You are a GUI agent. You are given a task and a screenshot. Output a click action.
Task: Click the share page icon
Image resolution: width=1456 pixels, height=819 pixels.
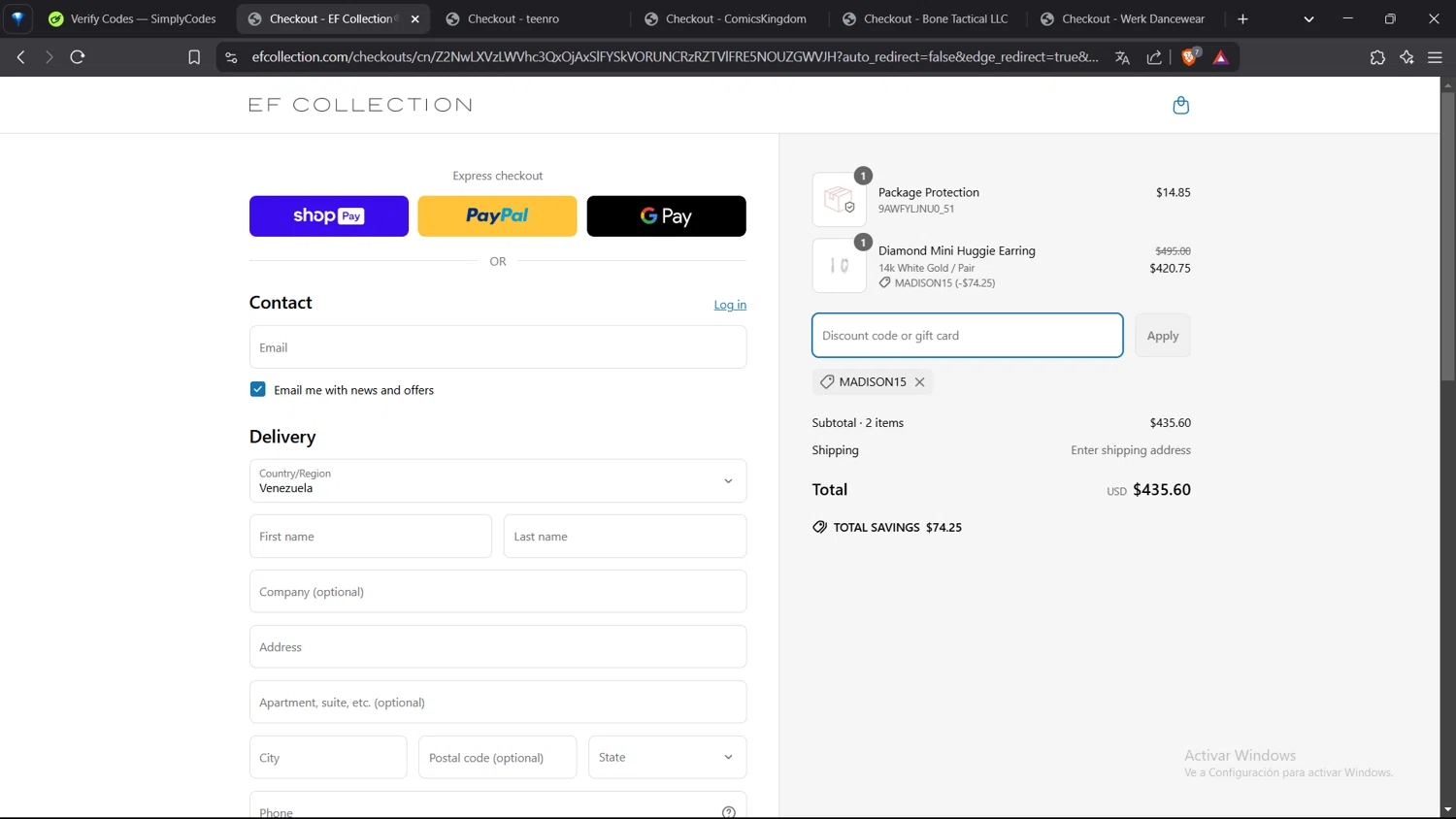1154,57
